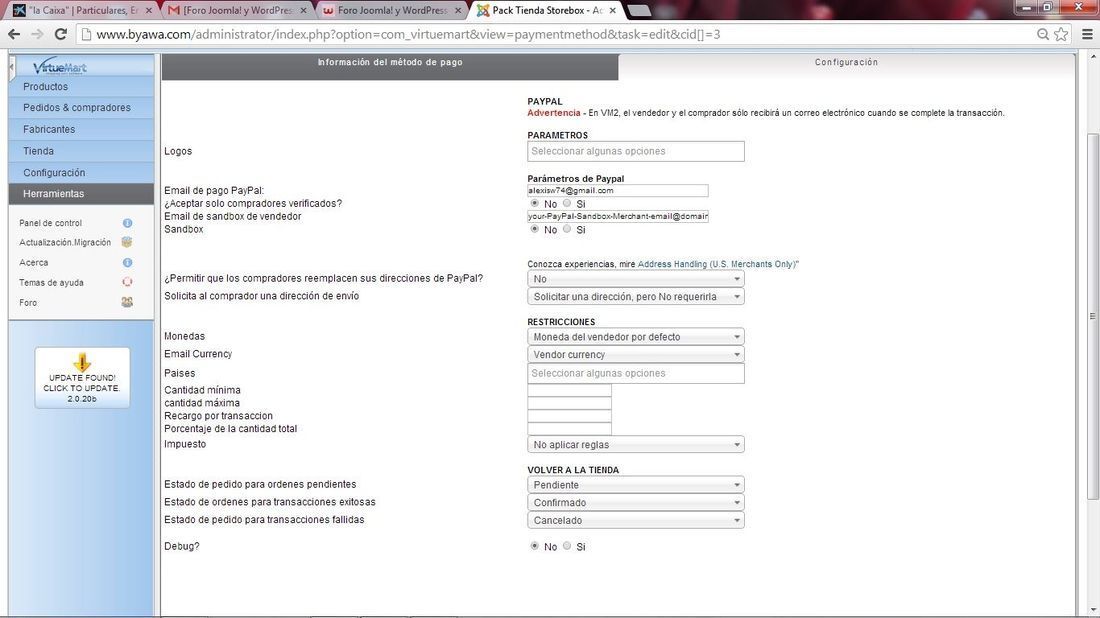This screenshot has height=618, width=1100.
Task: Click the browser forward arrow
Action: [37, 34]
